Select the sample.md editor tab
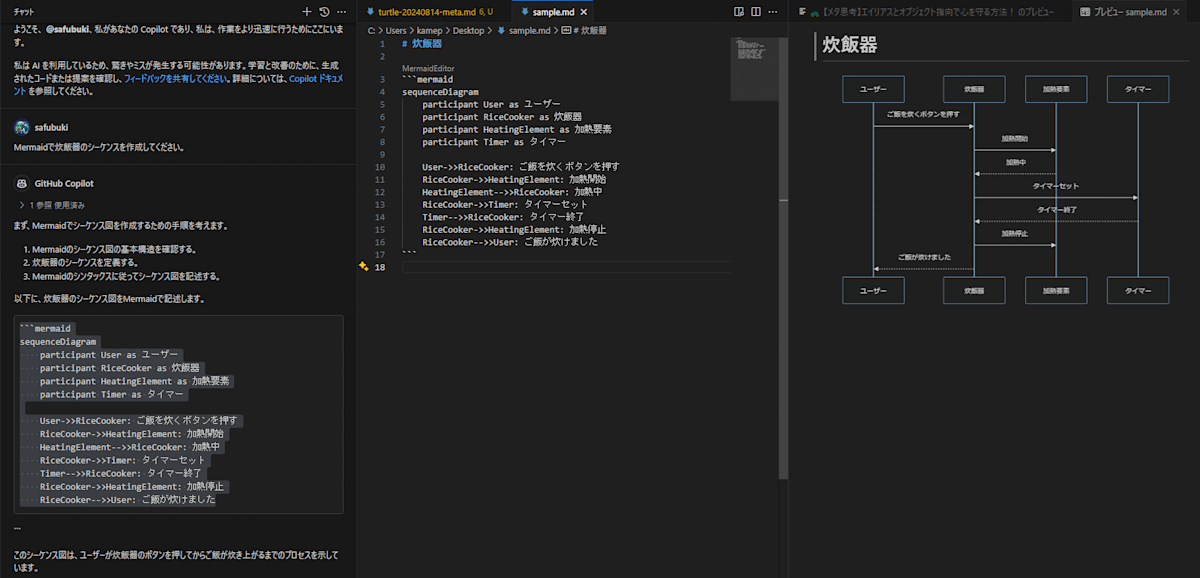 click(554, 12)
